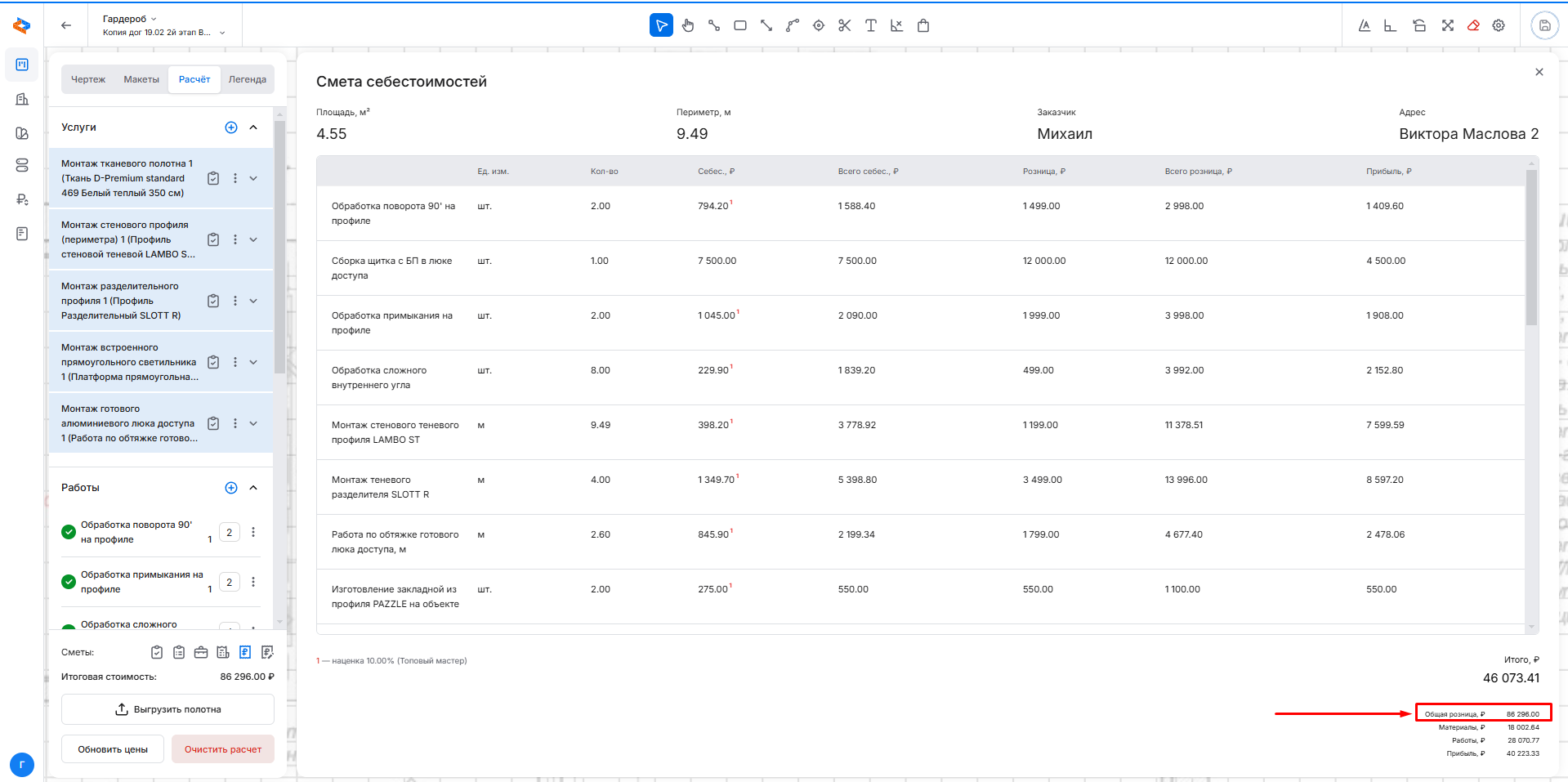Click the Обновить цены button
Image resolution: width=1568 pixels, height=782 pixels.
pyautogui.click(x=113, y=749)
